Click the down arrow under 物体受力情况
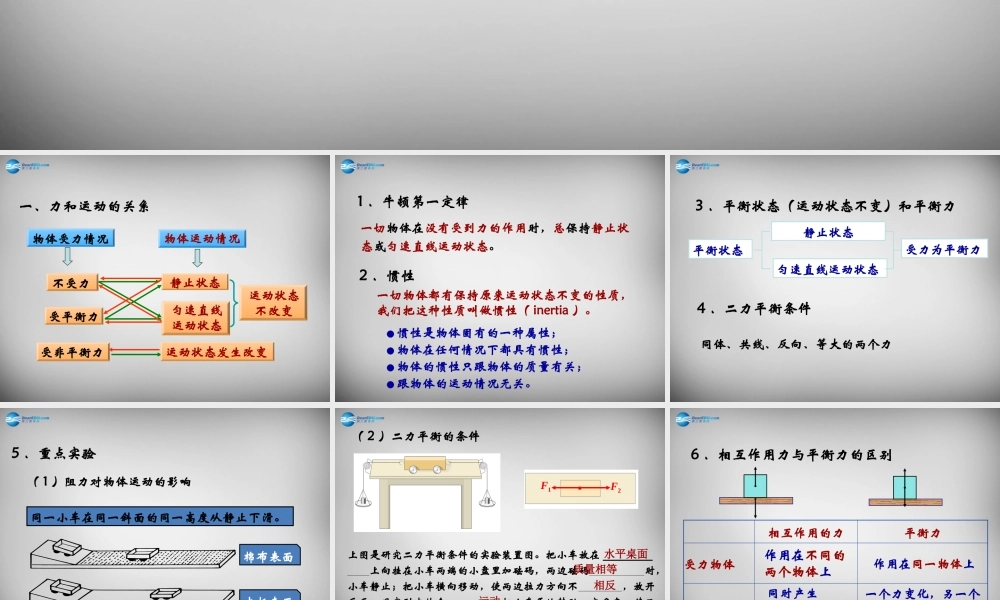Screen dimensions: 1000x600 pyautogui.click(x=67, y=257)
